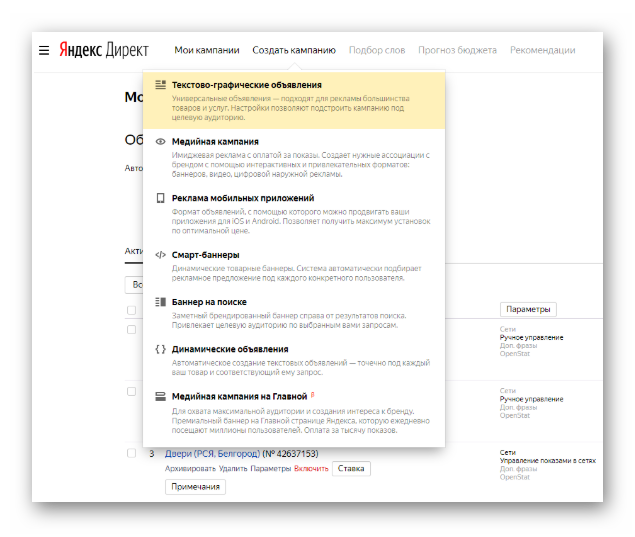
Task: Click the Параметры button in table header
Action: click(x=528, y=309)
